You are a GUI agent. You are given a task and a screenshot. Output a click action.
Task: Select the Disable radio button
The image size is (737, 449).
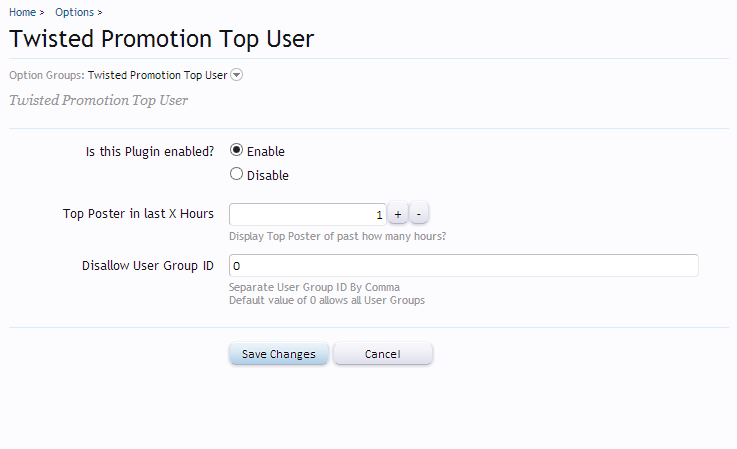point(236,174)
